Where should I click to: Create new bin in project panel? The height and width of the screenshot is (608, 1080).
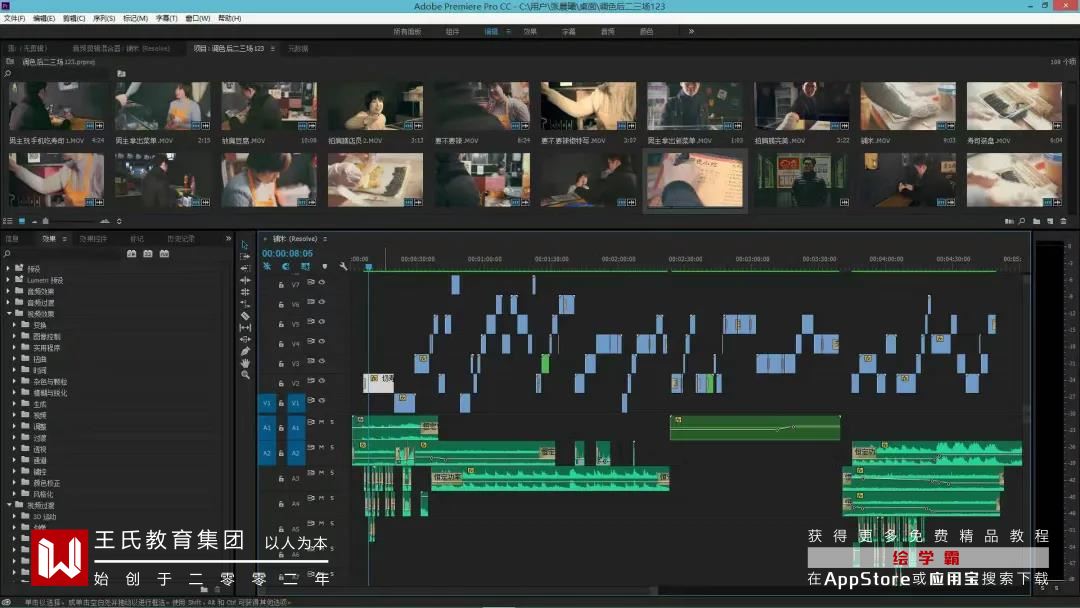pyautogui.click(x=1036, y=221)
